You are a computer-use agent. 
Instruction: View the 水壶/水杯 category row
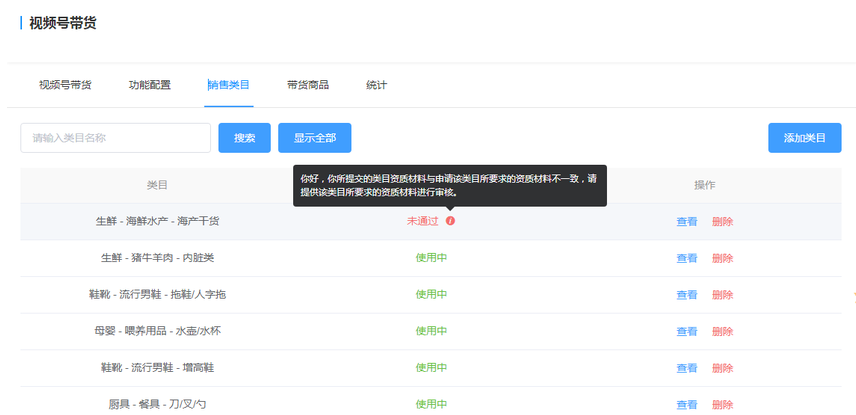coord(687,331)
